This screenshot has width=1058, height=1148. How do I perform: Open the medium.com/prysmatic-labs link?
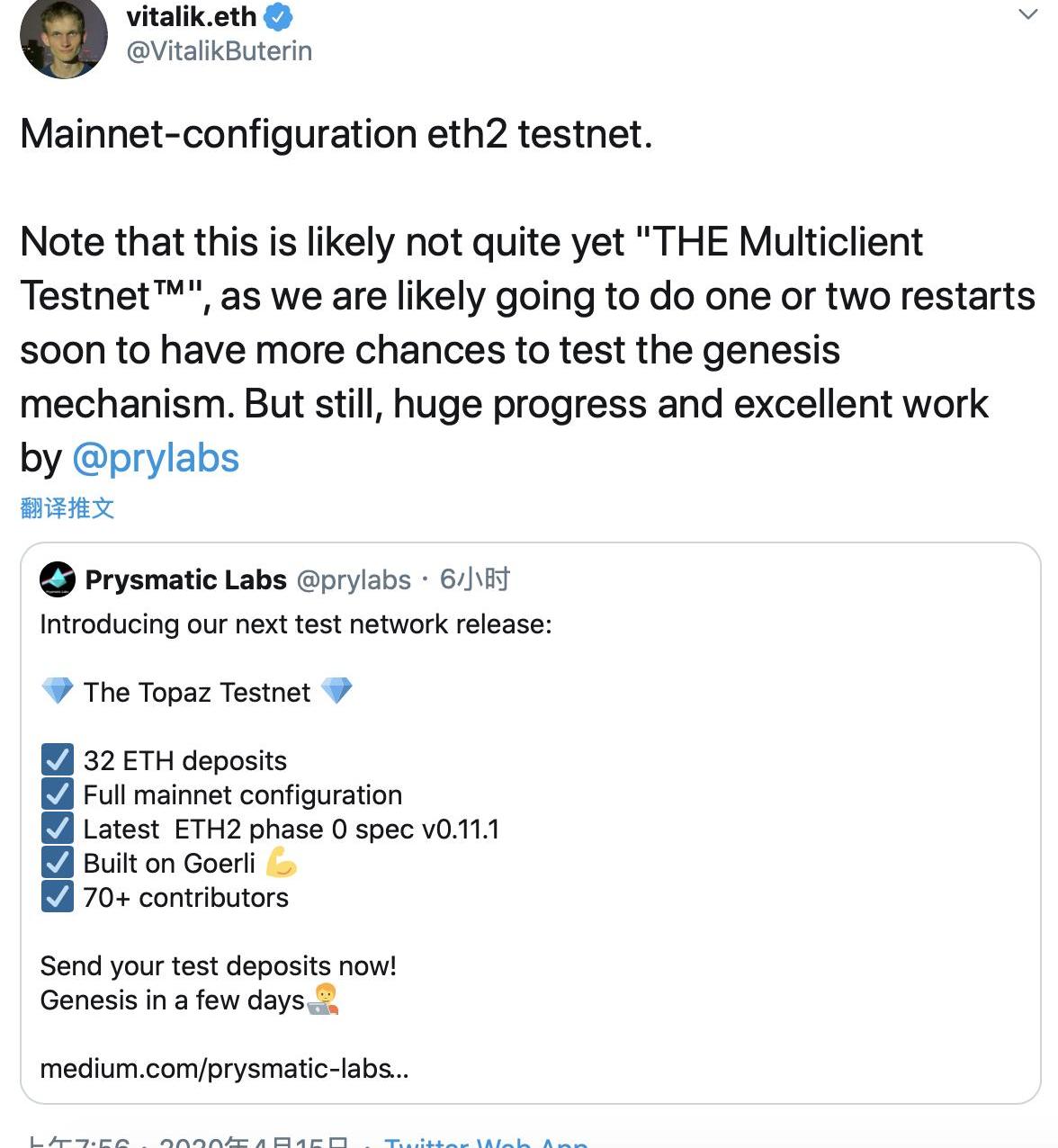[x=224, y=1069]
